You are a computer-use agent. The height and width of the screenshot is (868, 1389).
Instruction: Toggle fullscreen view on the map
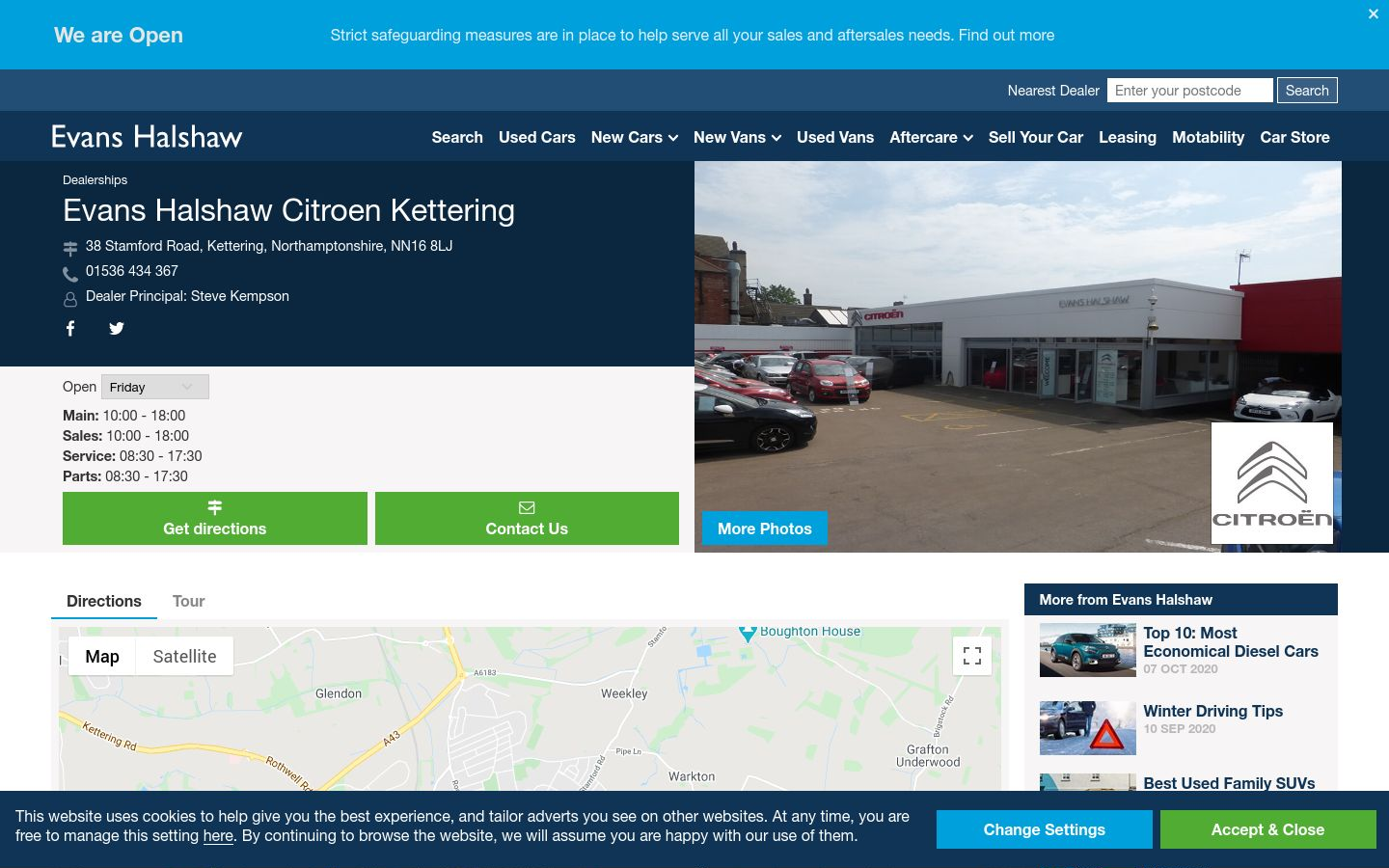point(972,656)
